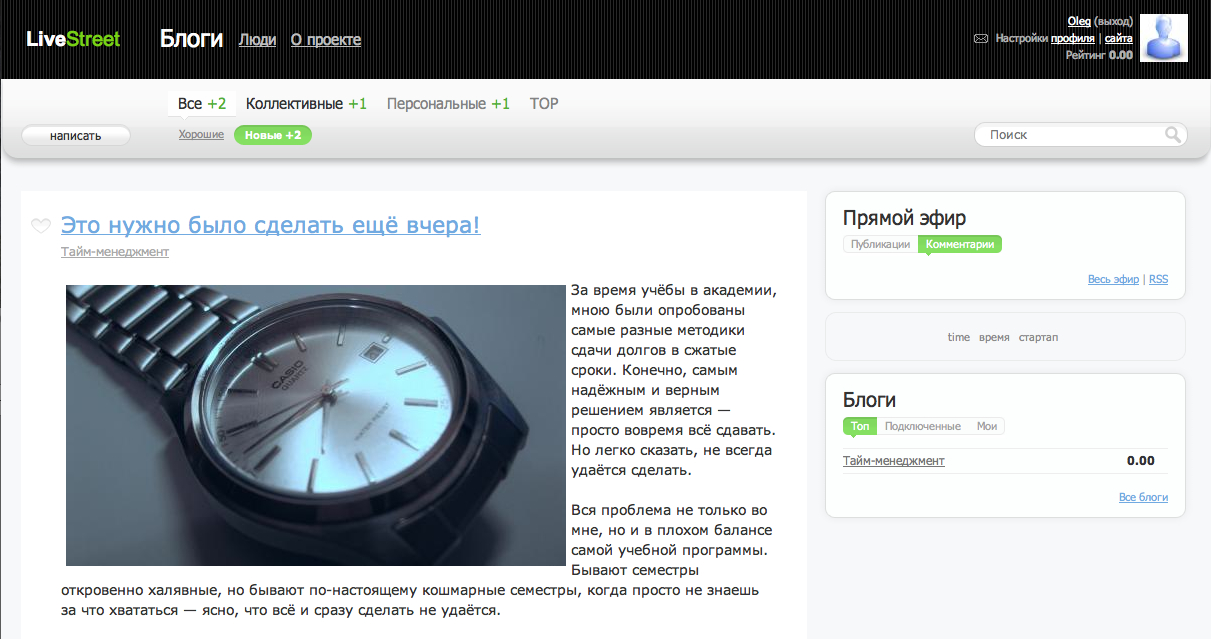Screen dimensions: 1211x639
Task: Click the написать button
Action: (x=76, y=136)
